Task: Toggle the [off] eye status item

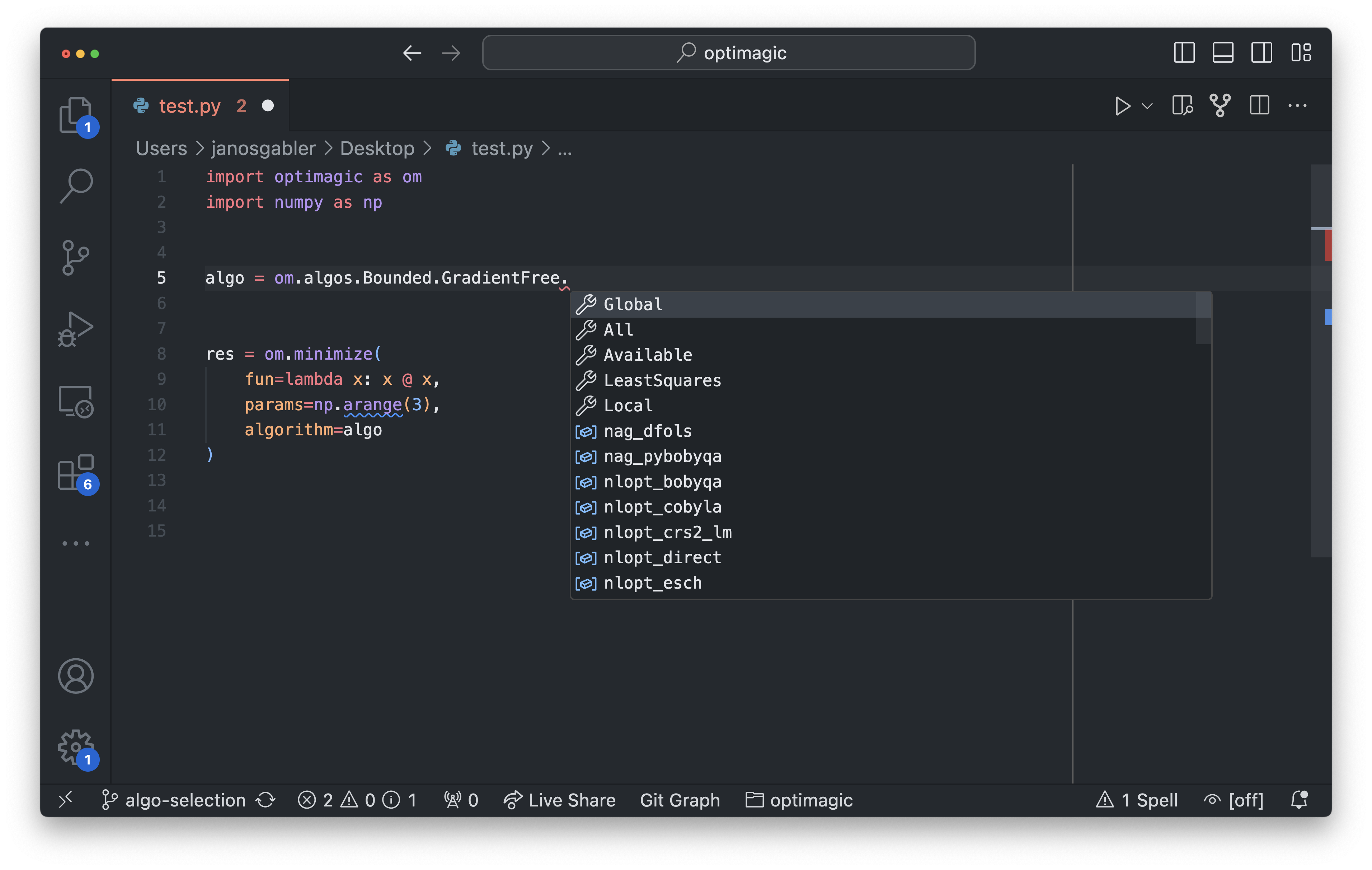Action: (x=1234, y=800)
